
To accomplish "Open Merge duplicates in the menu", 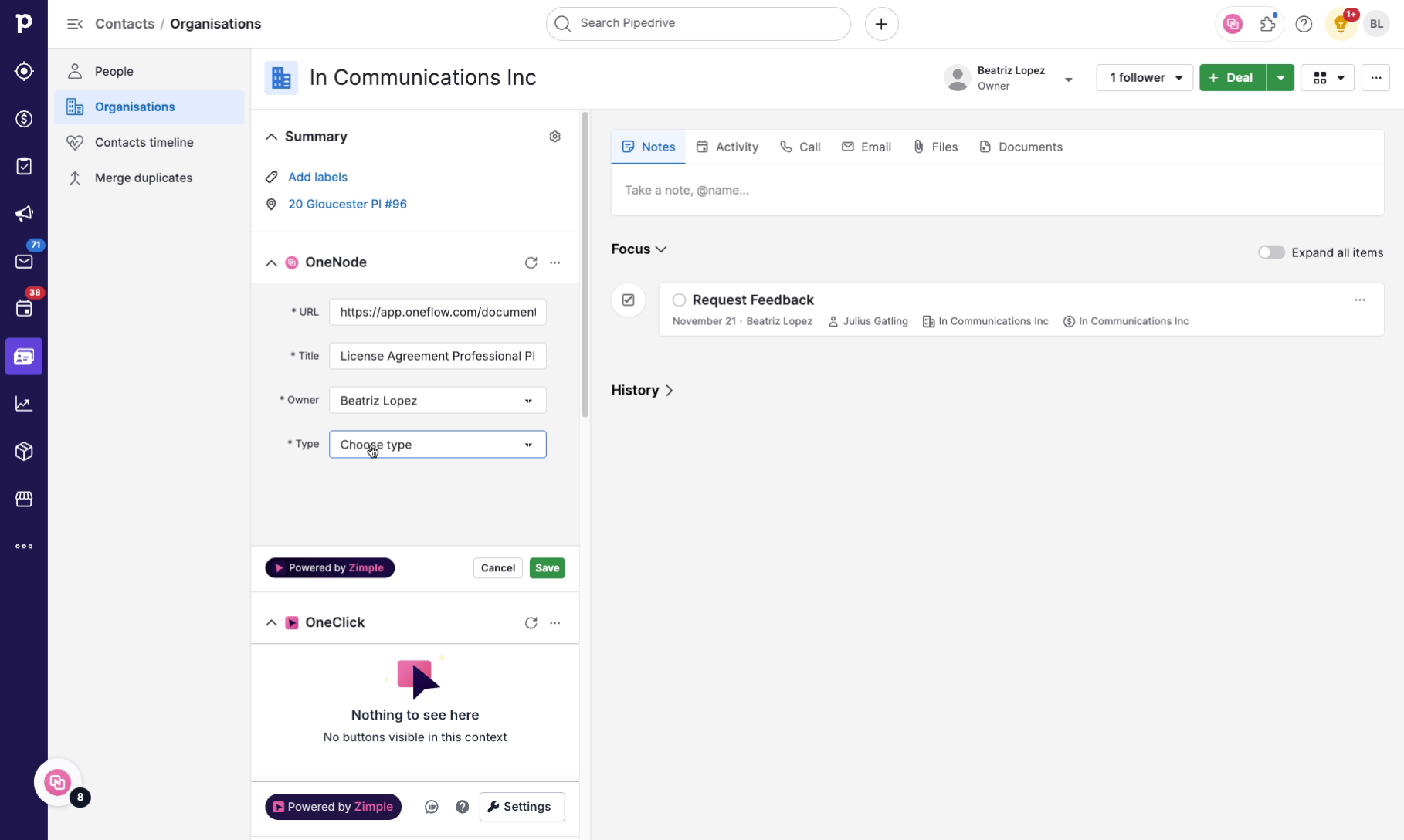I will (150, 178).
